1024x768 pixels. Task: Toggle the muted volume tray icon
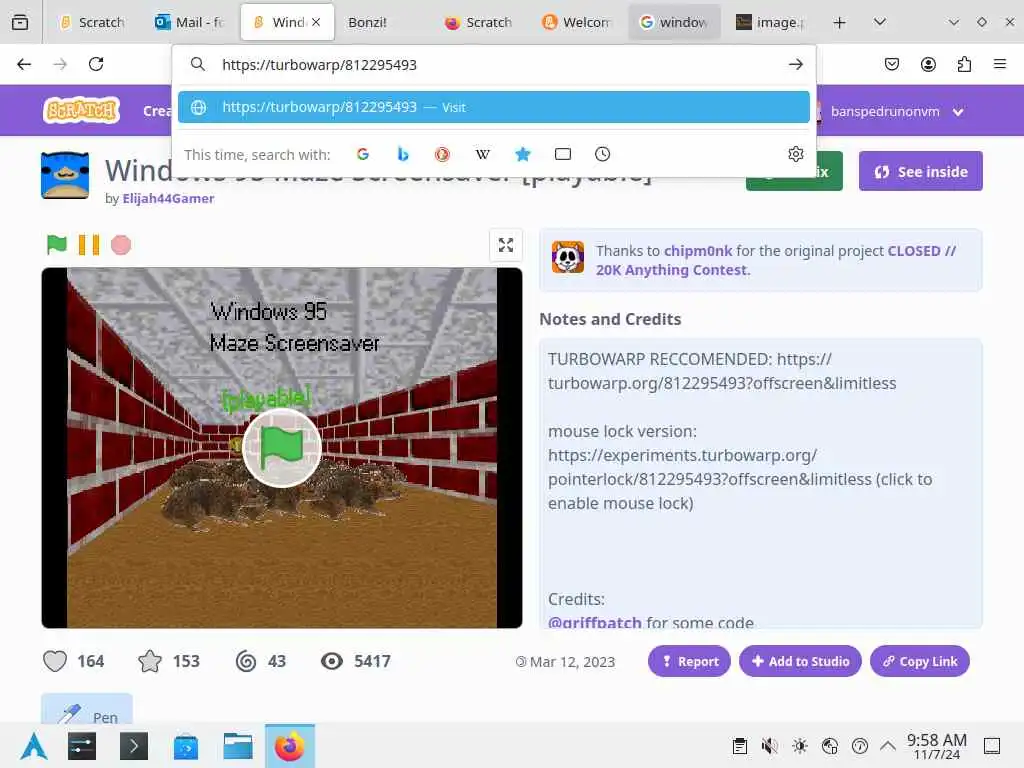[x=769, y=746]
